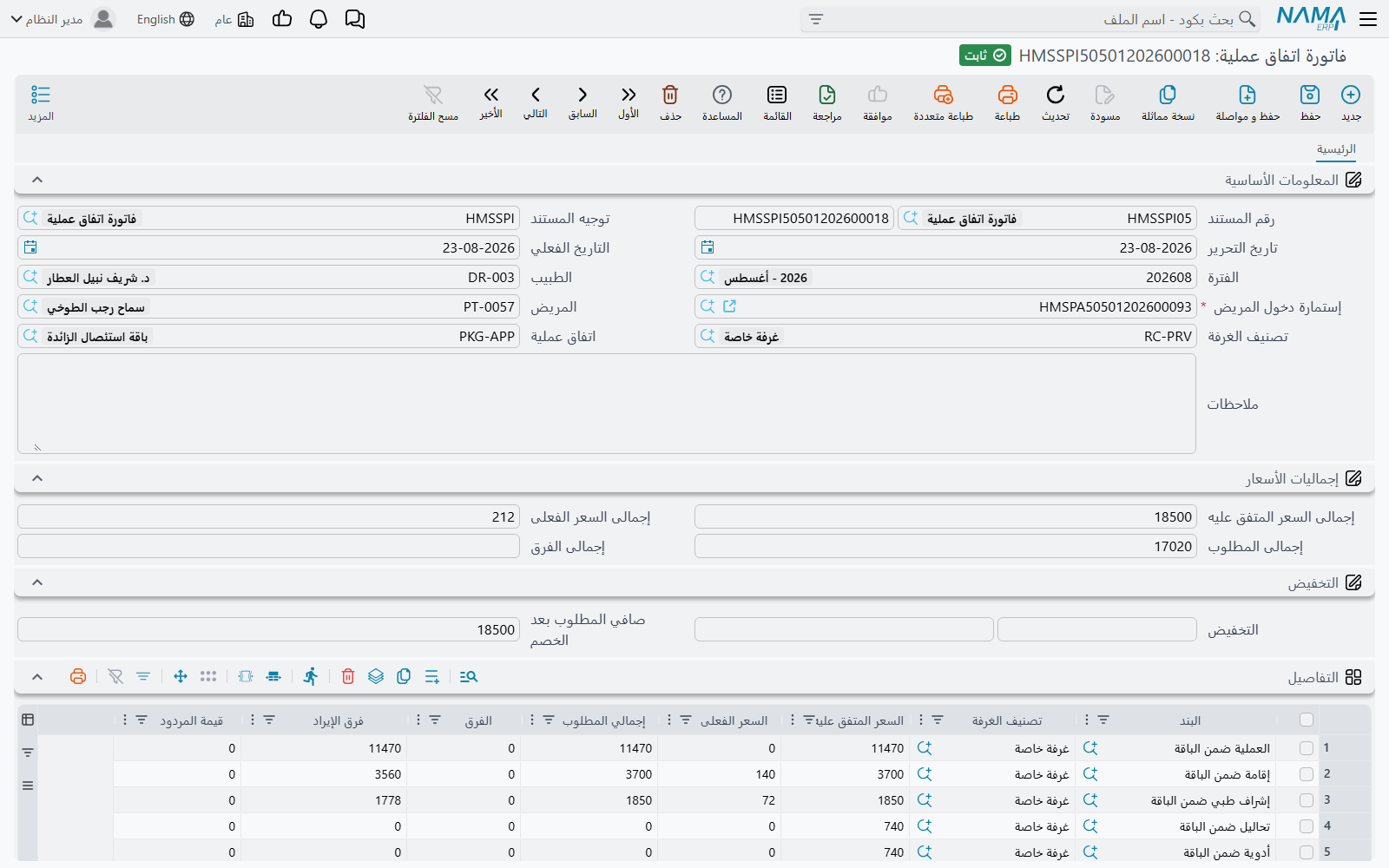Select the الرئيسية tab

1336,149
